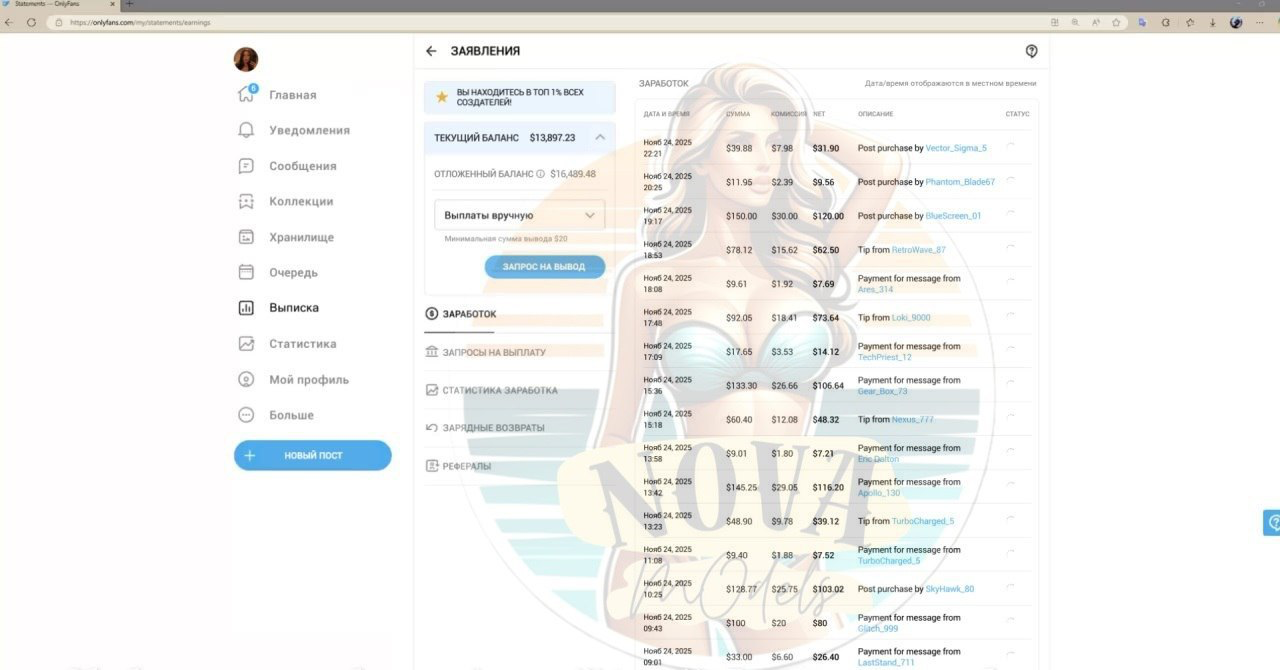
Task: Open Статистика заработка tab
Action: [499, 390]
